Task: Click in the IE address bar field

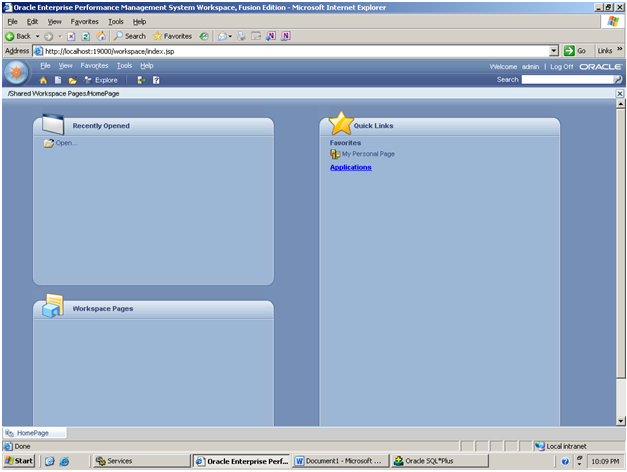Action: tap(291, 51)
